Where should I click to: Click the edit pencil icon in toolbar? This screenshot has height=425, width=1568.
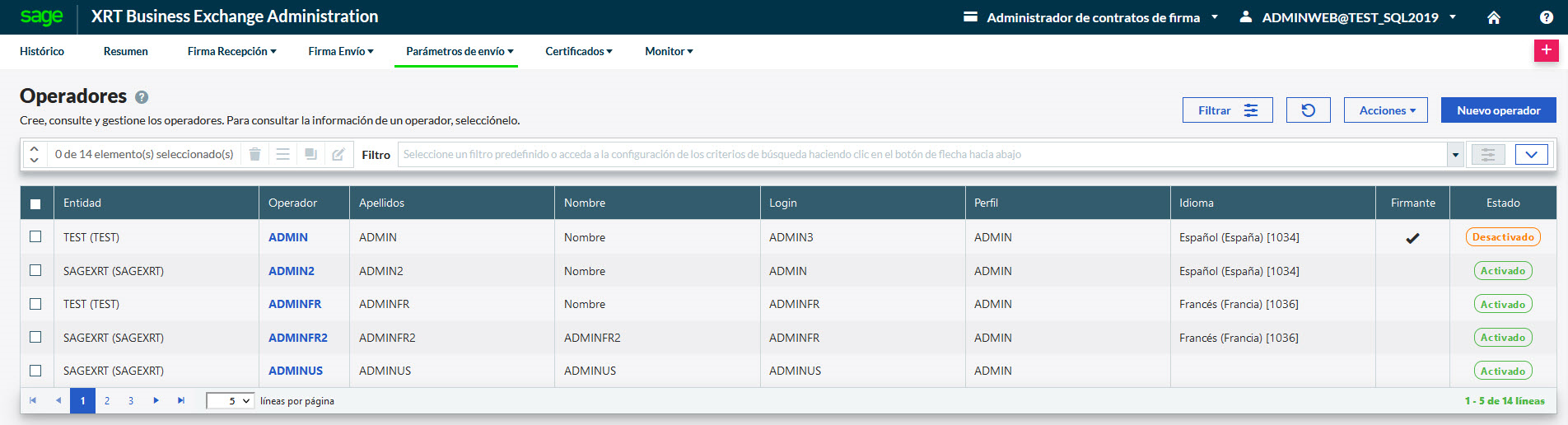[x=338, y=154]
